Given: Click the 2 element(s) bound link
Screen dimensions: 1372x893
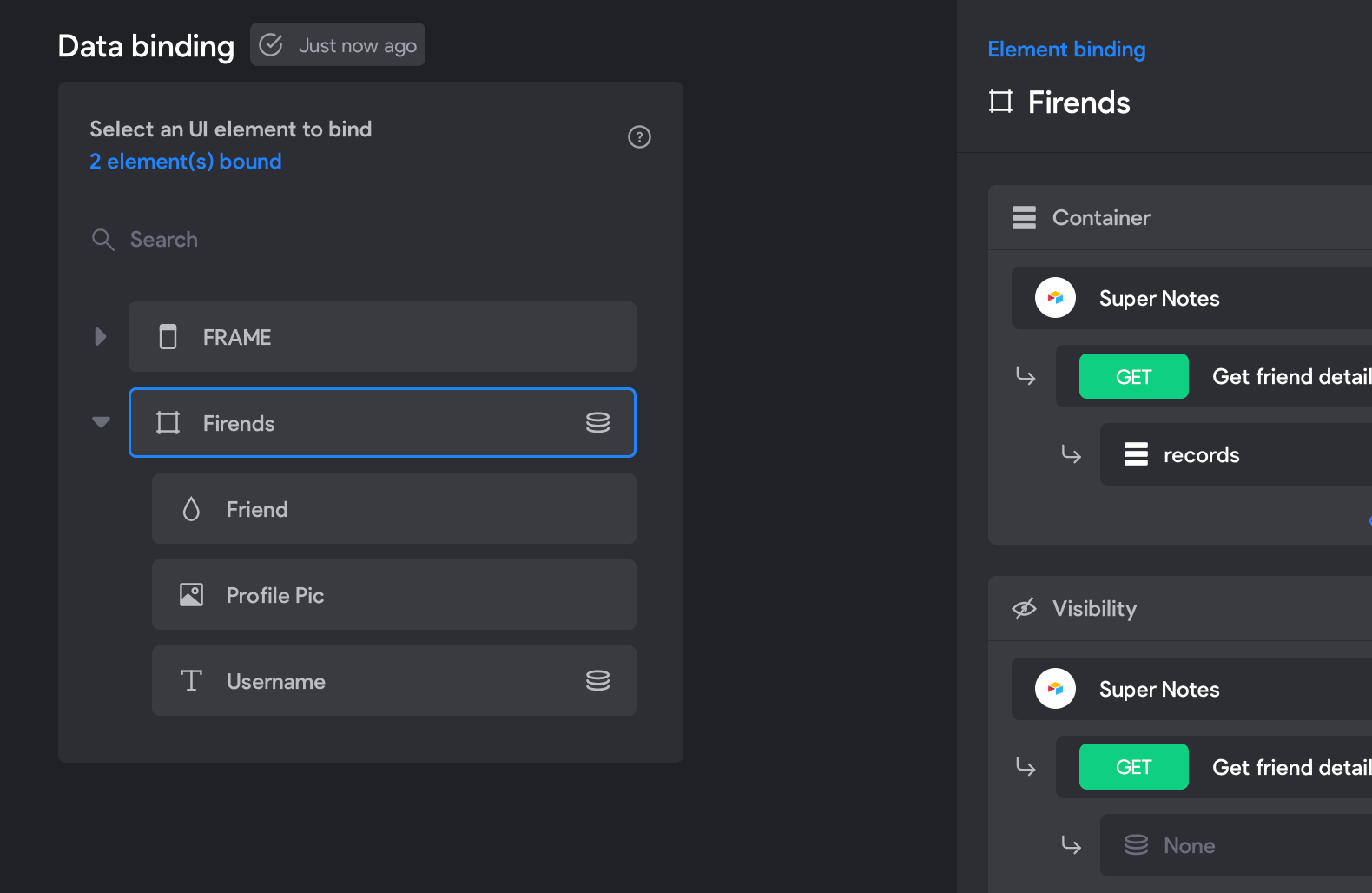Looking at the screenshot, I should click(186, 162).
